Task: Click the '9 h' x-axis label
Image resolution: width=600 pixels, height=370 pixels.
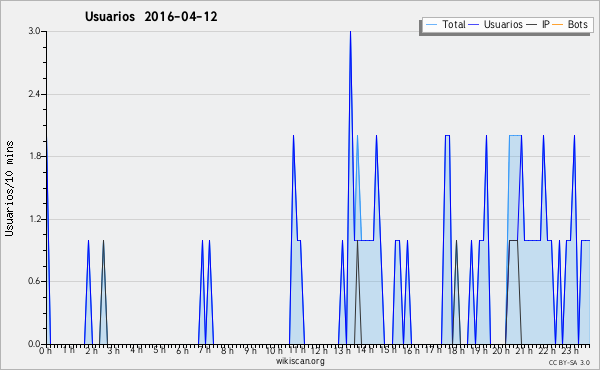Action: click(x=251, y=350)
